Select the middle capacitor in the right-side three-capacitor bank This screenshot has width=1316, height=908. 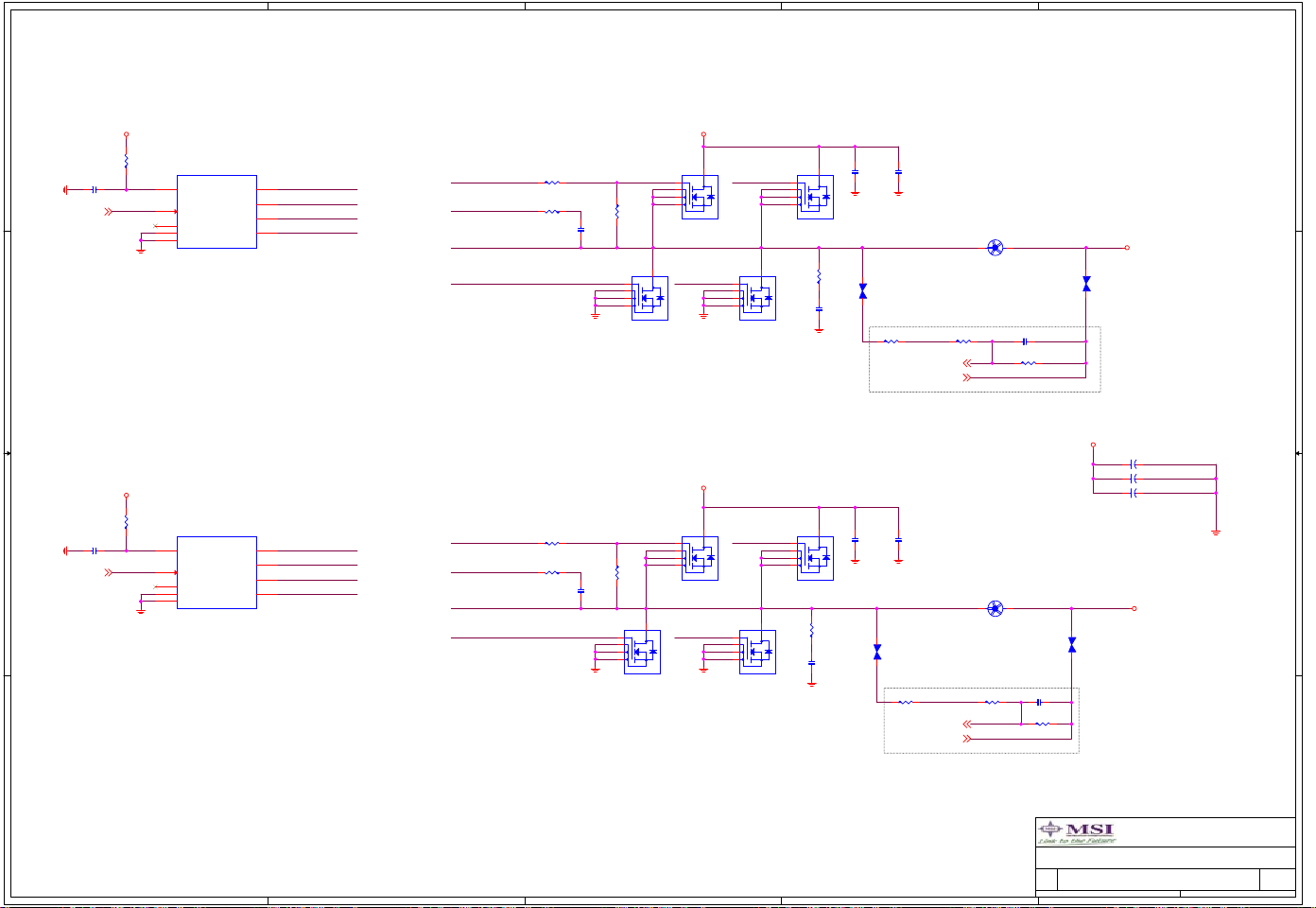pyautogui.click(x=1134, y=479)
